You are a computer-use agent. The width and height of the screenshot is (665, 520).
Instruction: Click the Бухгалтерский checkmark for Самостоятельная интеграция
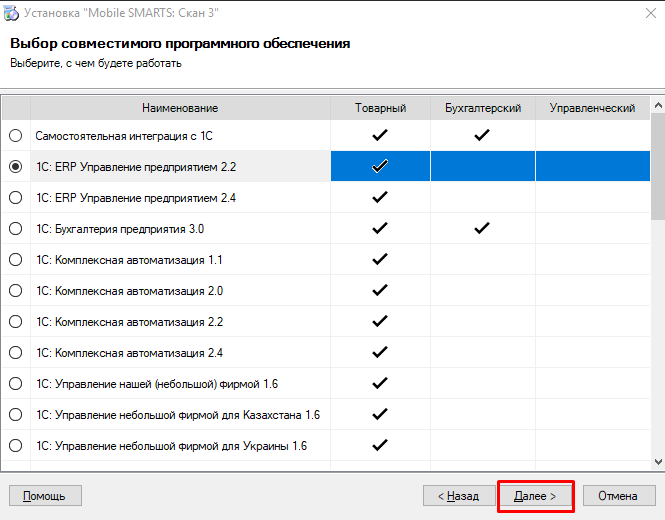tap(482, 135)
